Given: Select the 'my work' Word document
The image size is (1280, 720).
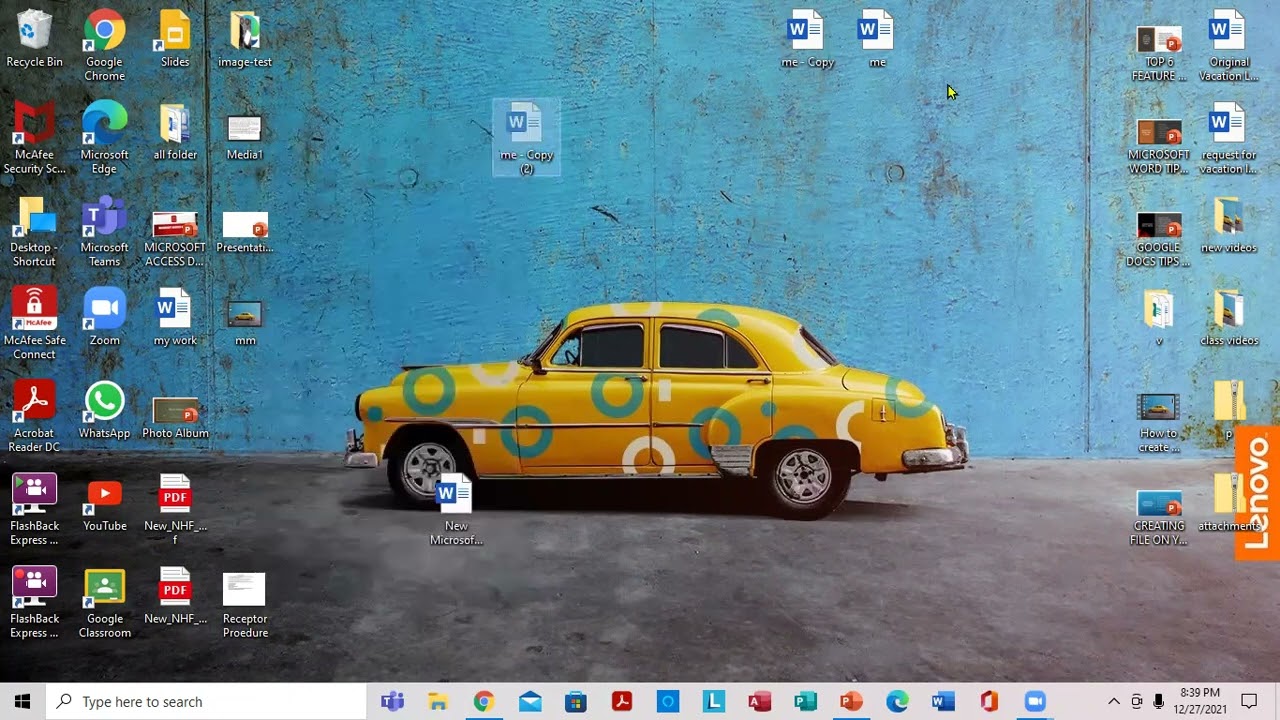Looking at the screenshot, I should click(175, 318).
